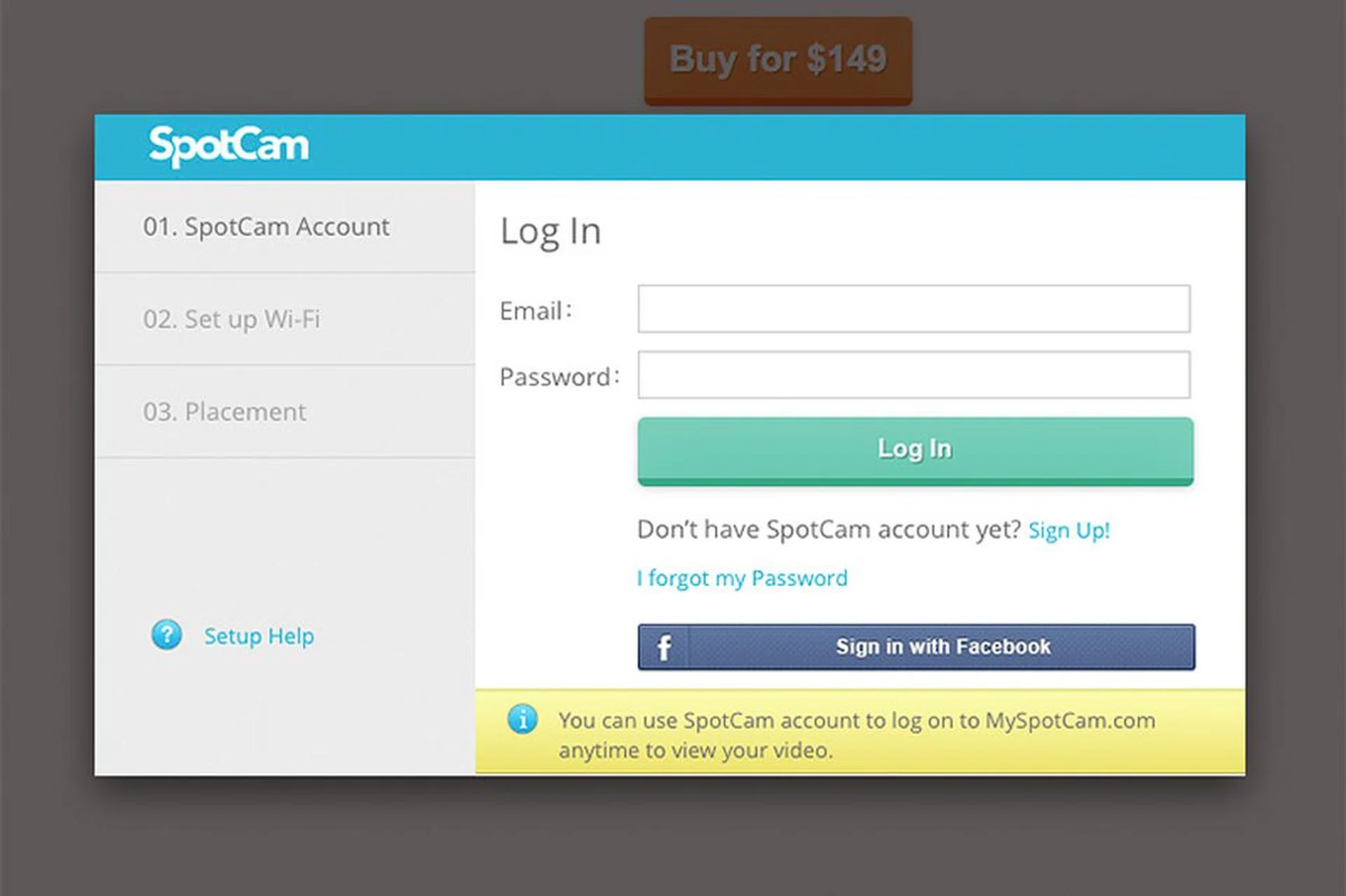Focus the Email input field
Screen dimensions: 1346x896
pos(913,309)
